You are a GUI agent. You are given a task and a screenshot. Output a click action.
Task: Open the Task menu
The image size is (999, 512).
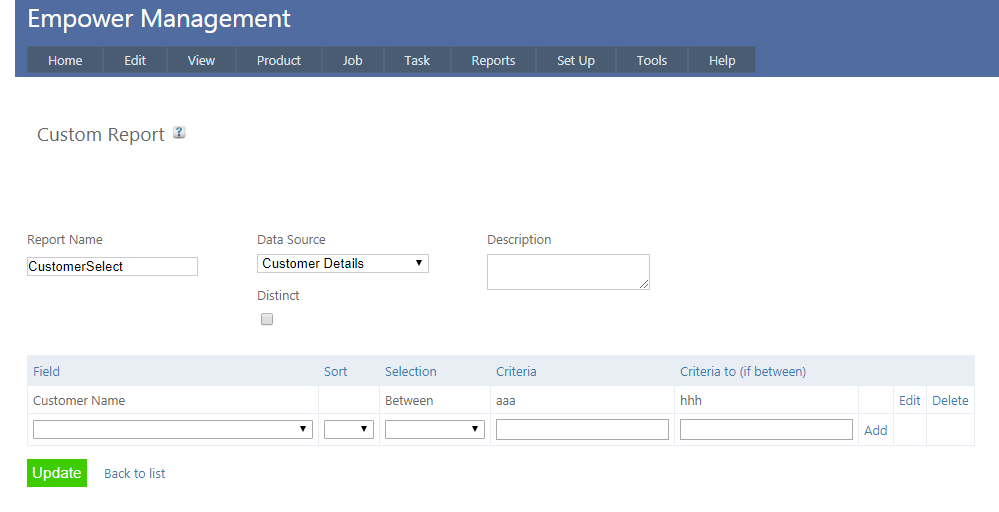(417, 61)
